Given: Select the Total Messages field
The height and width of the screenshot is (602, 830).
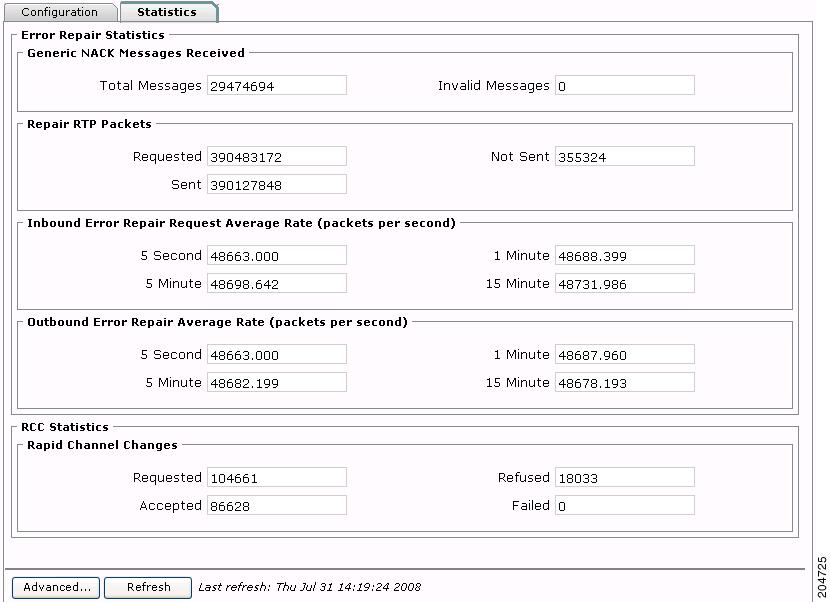Looking at the screenshot, I should (x=277, y=86).
